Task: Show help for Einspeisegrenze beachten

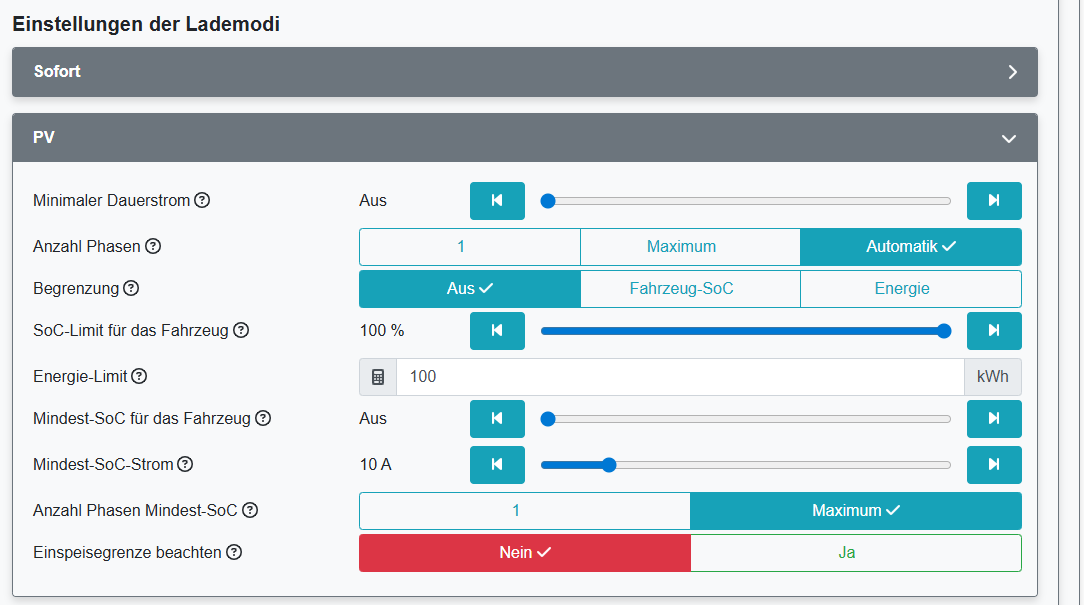Action: (x=234, y=552)
